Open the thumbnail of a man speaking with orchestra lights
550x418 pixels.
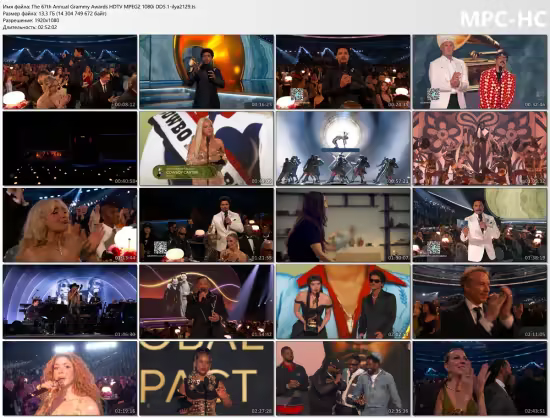[x=207, y=302]
